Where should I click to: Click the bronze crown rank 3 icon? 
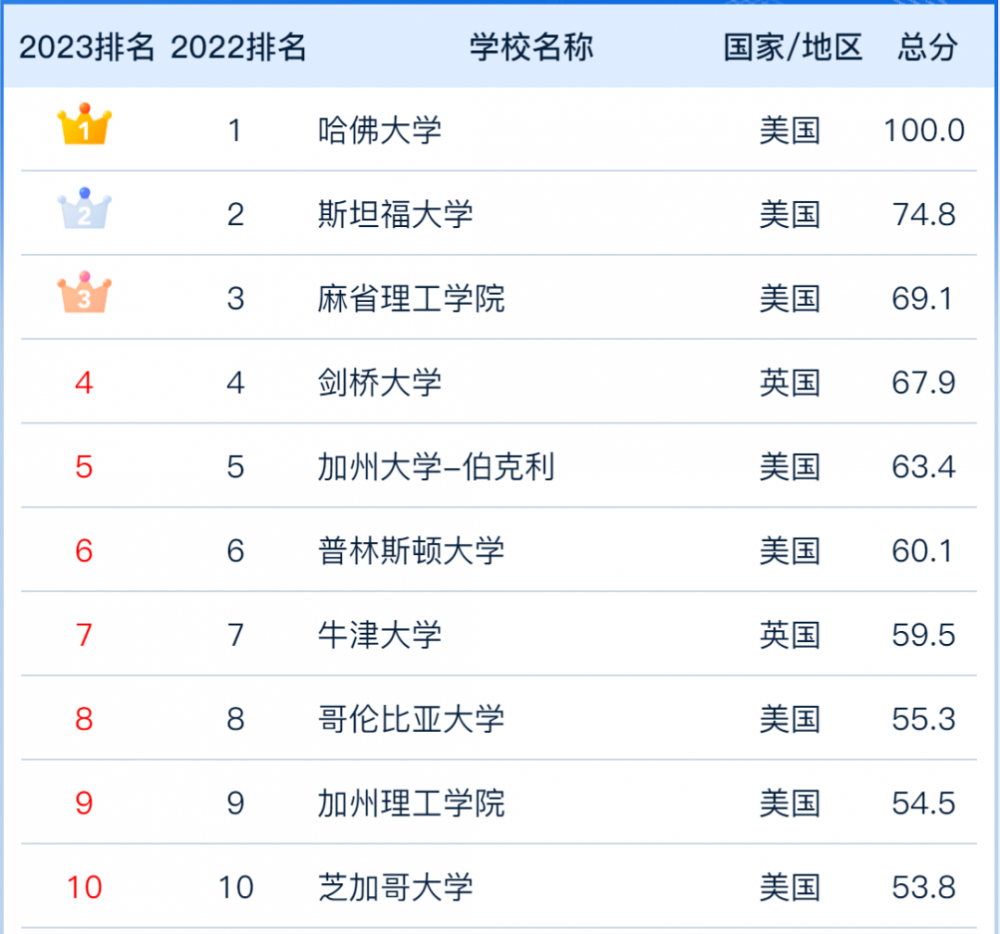coord(85,294)
